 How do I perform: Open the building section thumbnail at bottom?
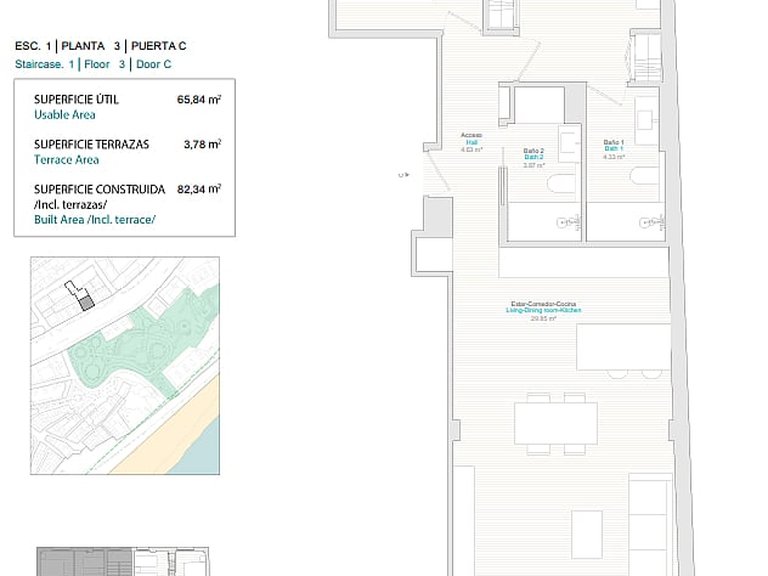[x=122, y=562]
